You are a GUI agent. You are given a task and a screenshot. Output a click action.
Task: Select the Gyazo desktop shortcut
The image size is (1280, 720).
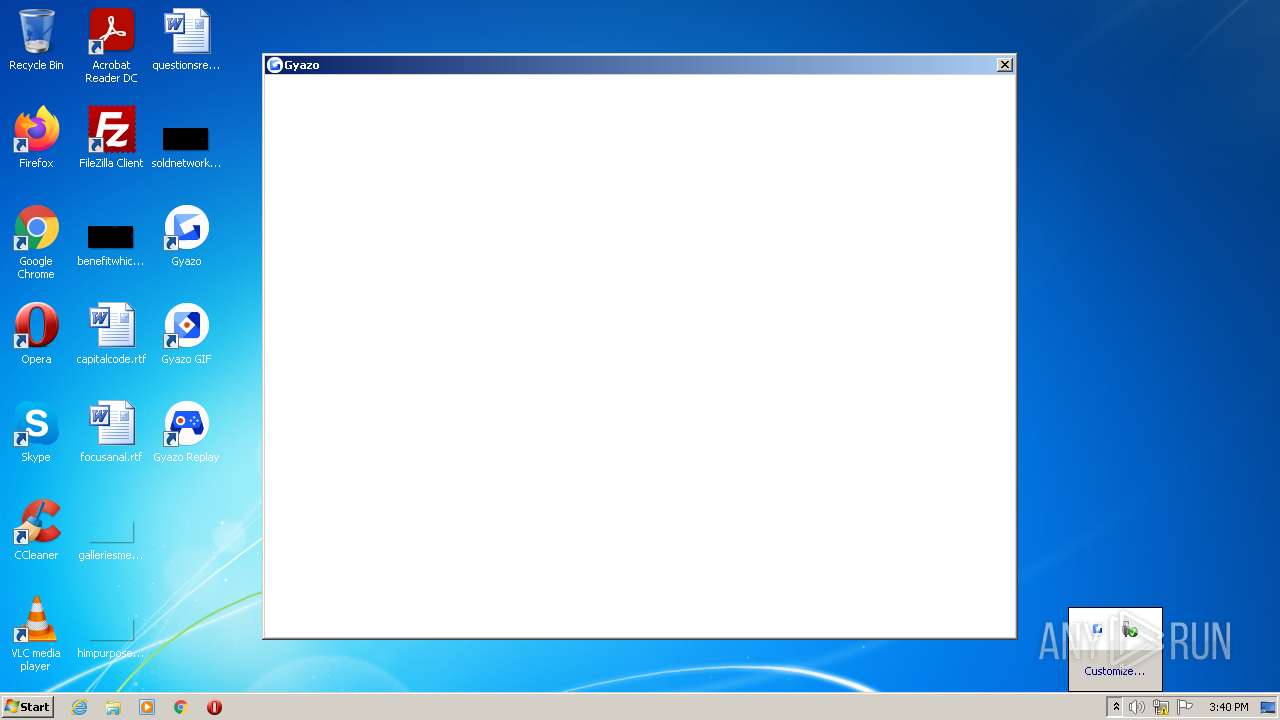pos(186,236)
